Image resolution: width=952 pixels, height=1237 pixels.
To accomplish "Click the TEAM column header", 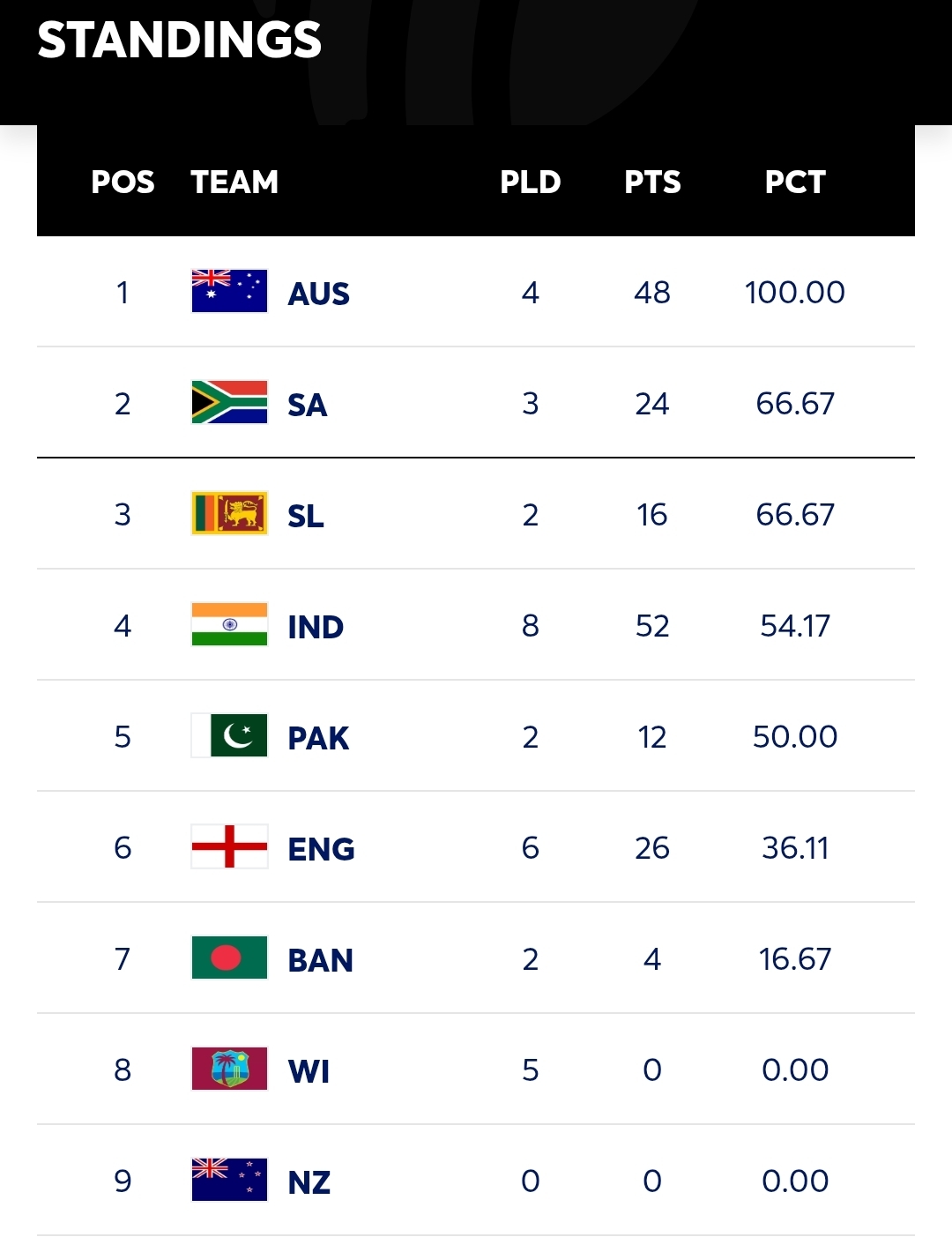I will tap(234, 183).
